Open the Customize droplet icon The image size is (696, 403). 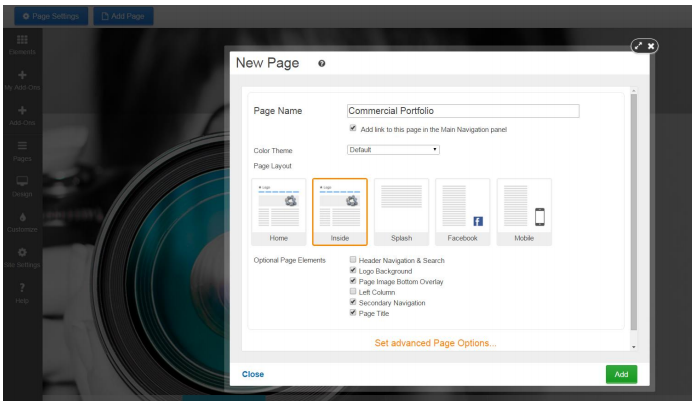point(22,217)
